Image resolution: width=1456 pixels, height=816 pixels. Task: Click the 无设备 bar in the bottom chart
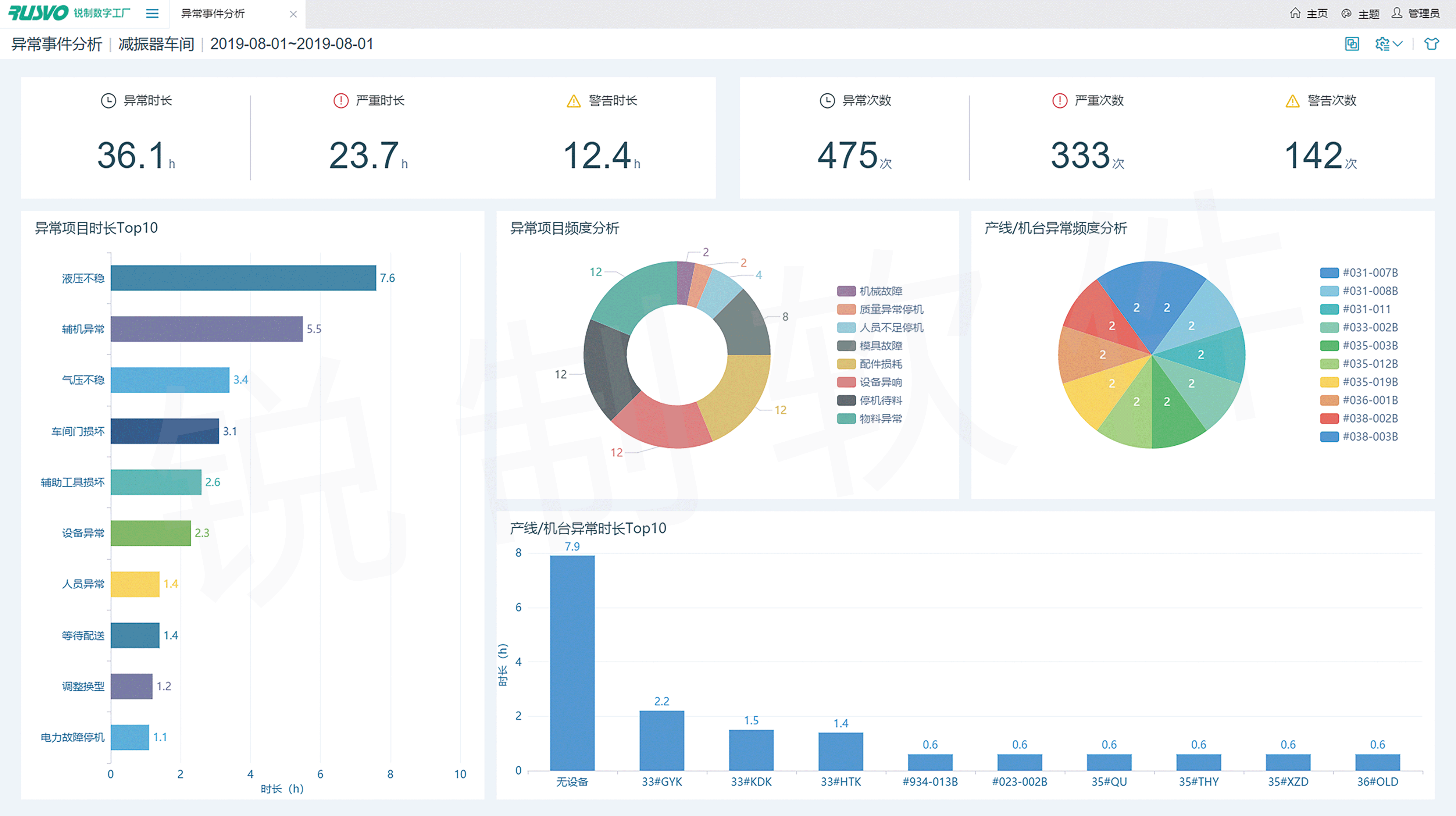tap(572, 662)
